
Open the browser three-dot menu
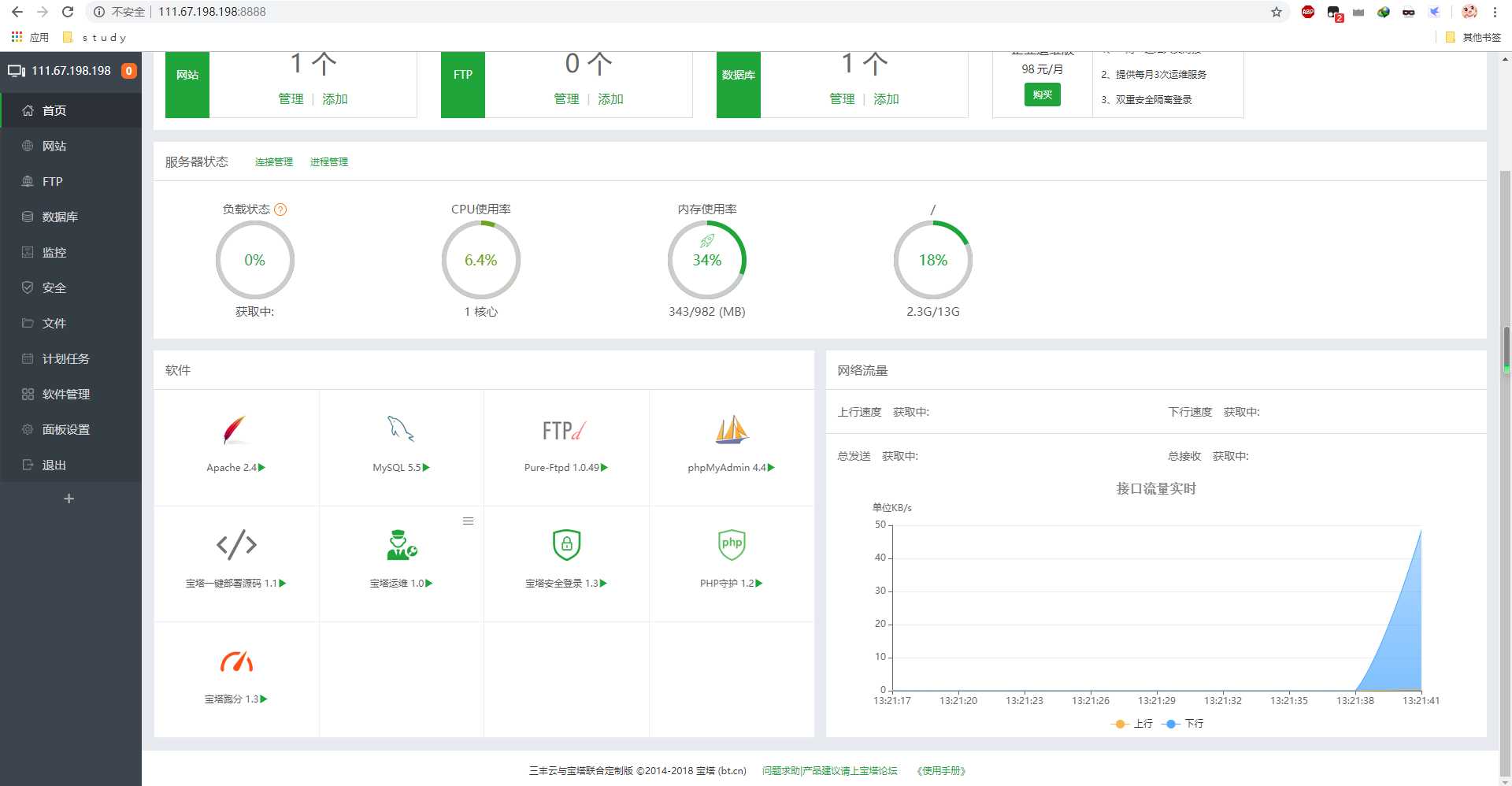(x=1495, y=12)
